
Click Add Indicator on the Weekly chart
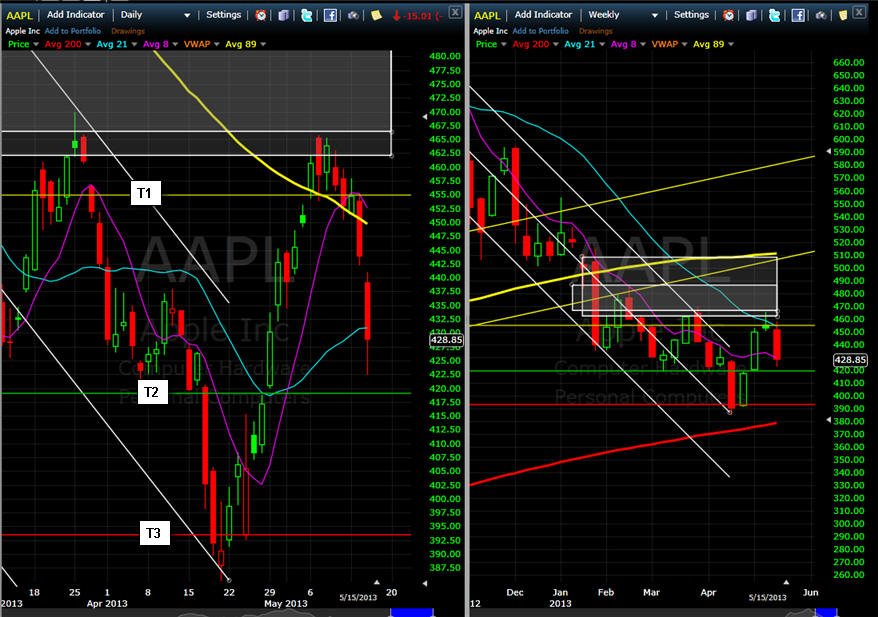click(543, 15)
